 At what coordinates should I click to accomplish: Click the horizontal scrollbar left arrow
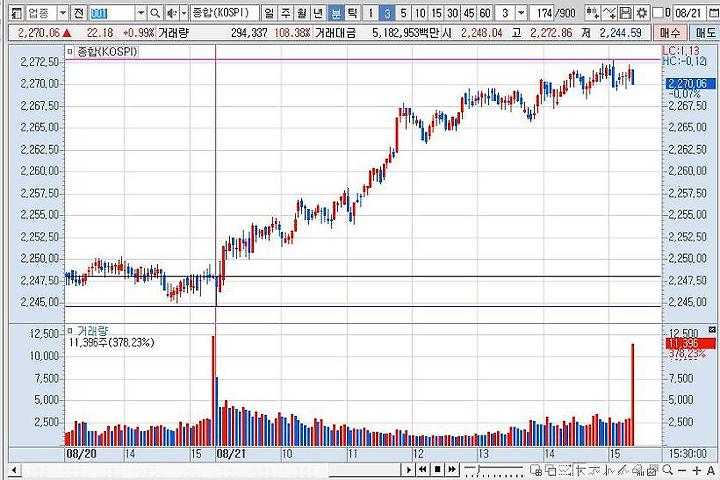(x=14, y=470)
